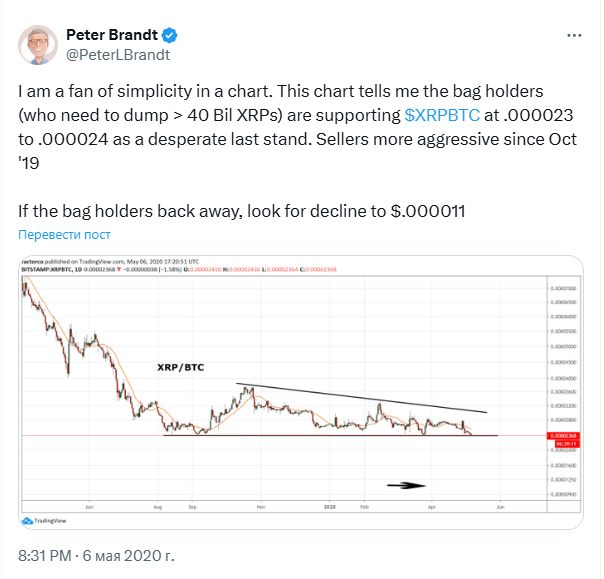Click the descending trendline on the chart
This screenshot has height=579, width=604.
click(361, 398)
